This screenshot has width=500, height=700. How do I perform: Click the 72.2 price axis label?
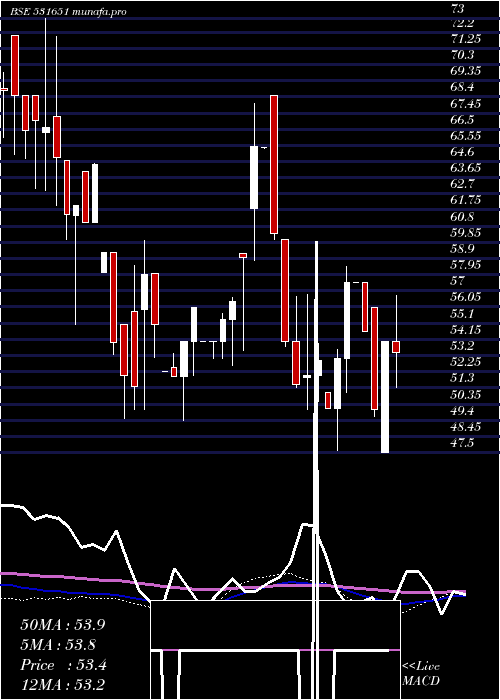pyautogui.click(x=462, y=23)
